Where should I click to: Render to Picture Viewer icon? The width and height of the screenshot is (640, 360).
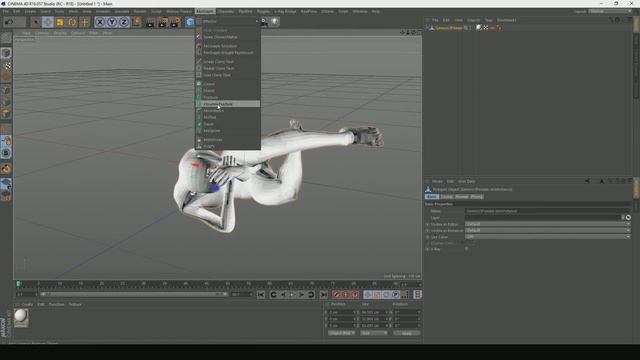[163, 22]
